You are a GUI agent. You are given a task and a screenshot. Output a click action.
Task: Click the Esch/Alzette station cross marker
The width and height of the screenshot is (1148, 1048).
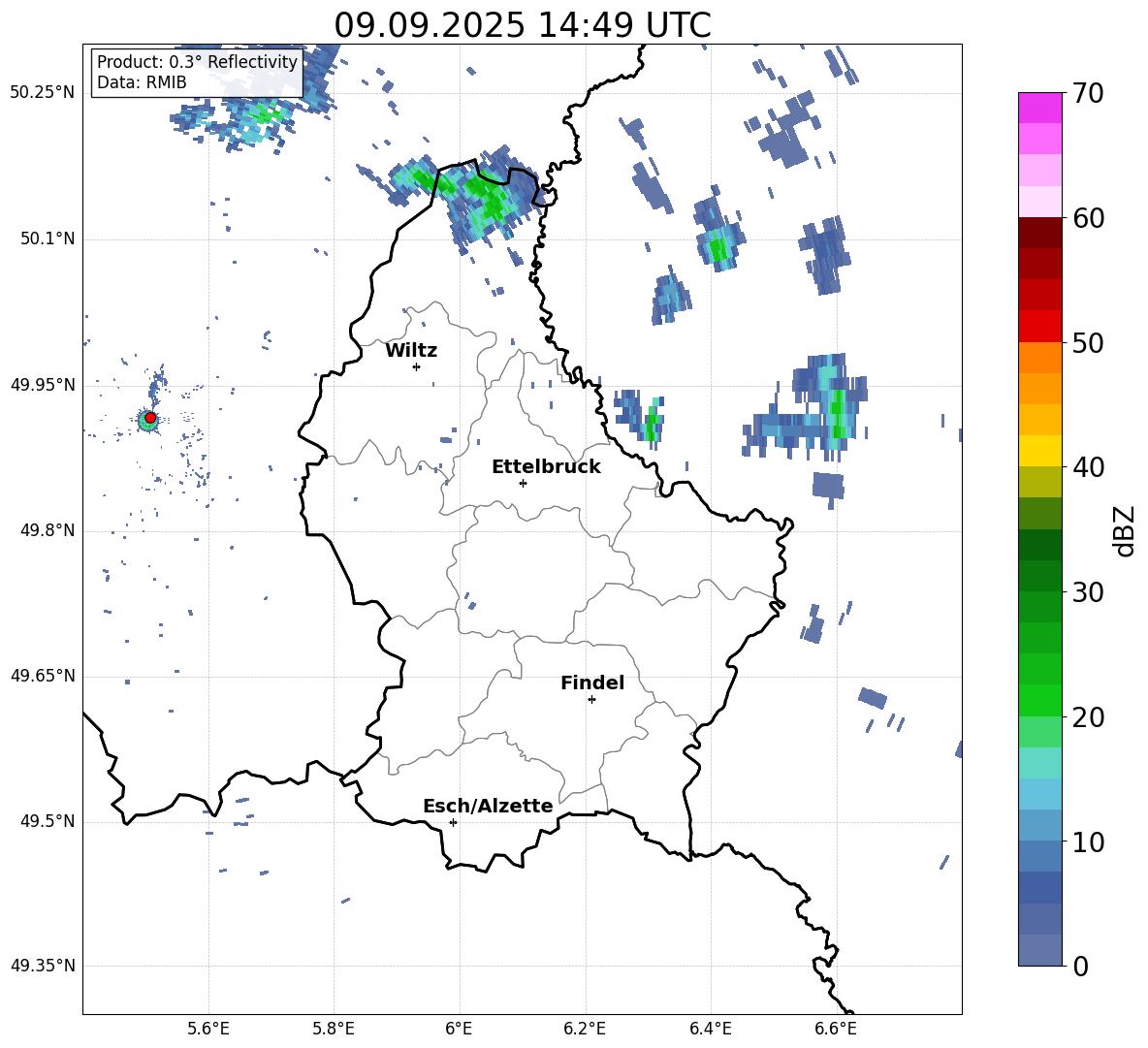pyautogui.click(x=453, y=822)
